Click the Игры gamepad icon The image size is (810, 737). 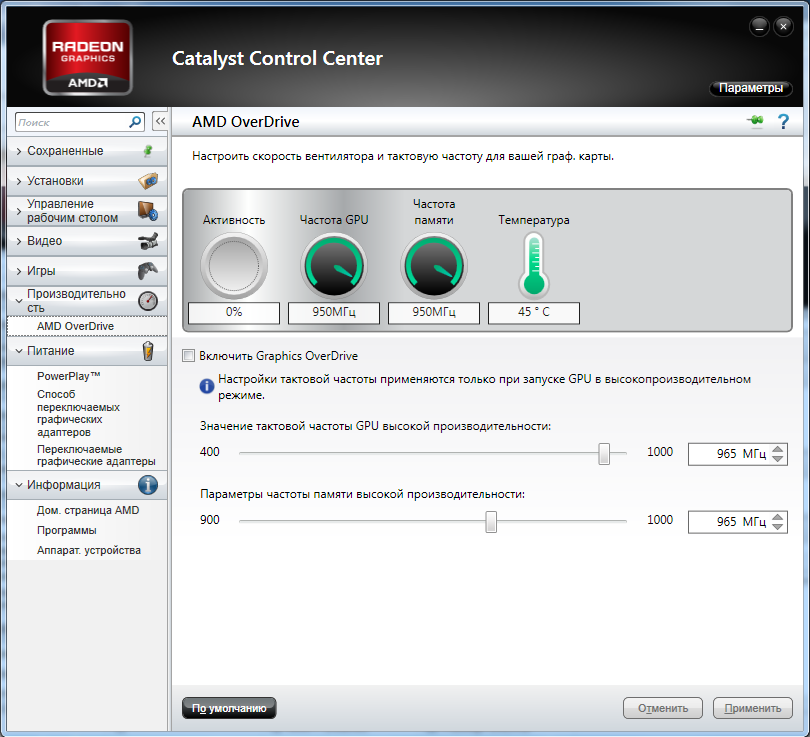[148, 270]
